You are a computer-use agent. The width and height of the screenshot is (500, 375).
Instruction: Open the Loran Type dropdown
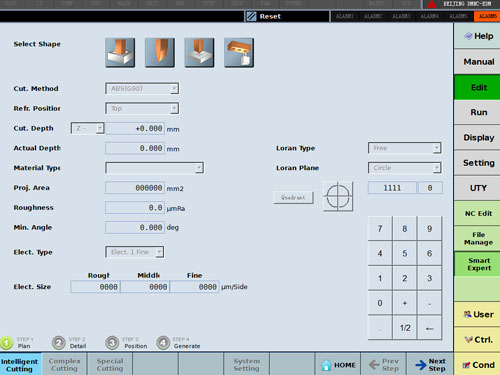pos(405,148)
